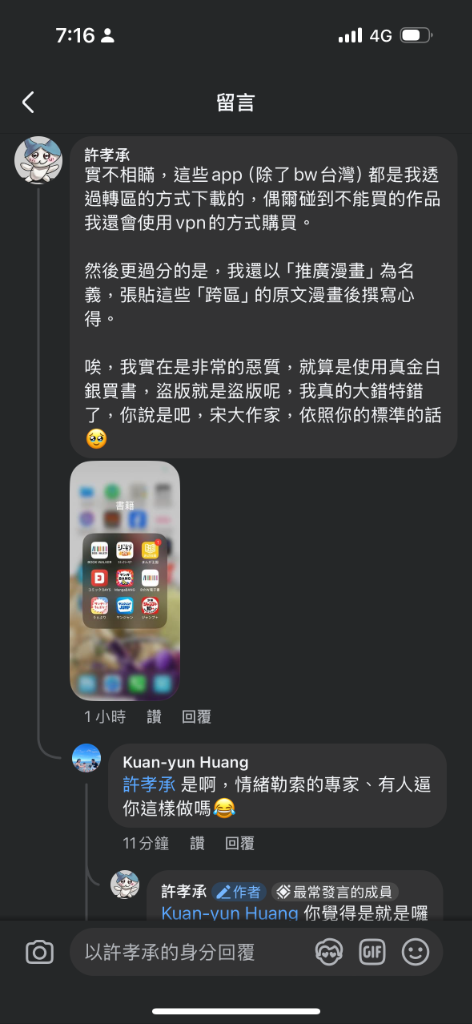The width and height of the screenshot is (472, 1024).
Task: Tap 許孝承's small avatar on nested reply
Action: pos(125,884)
